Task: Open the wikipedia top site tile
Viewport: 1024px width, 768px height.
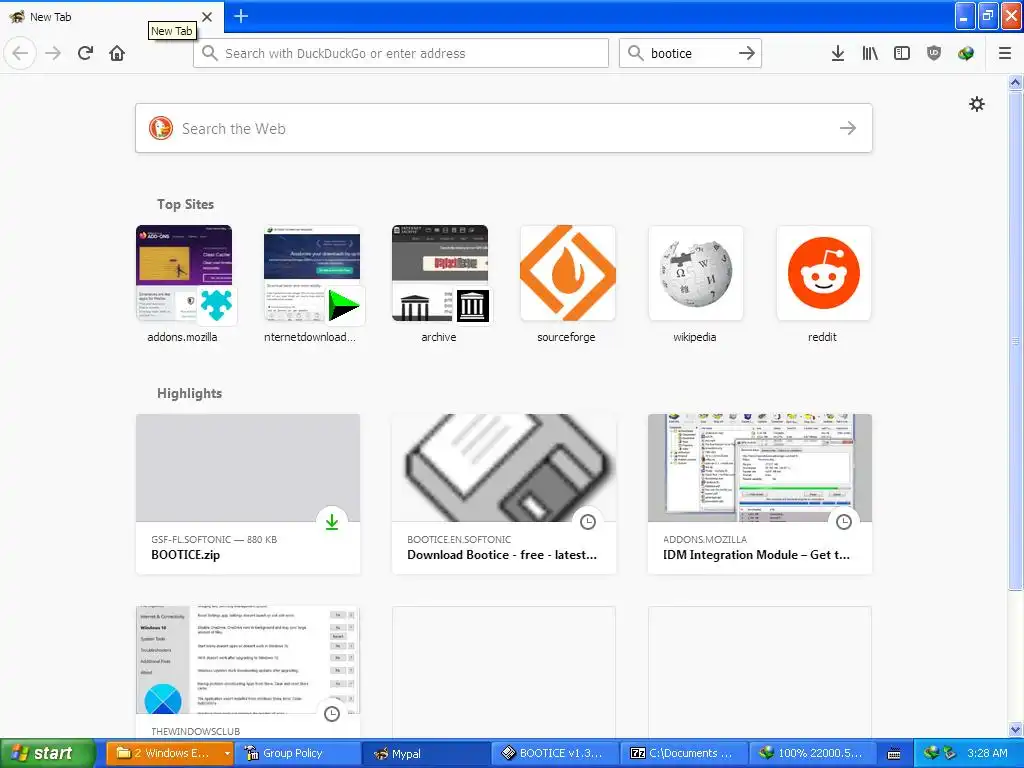Action: click(x=696, y=285)
